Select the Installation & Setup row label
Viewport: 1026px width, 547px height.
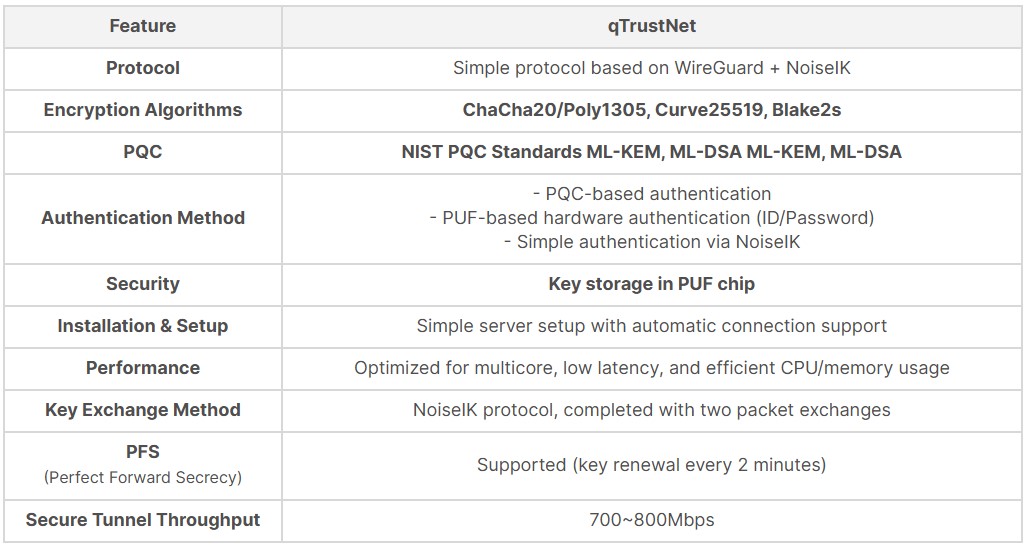pyautogui.click(x=142, y=326)
